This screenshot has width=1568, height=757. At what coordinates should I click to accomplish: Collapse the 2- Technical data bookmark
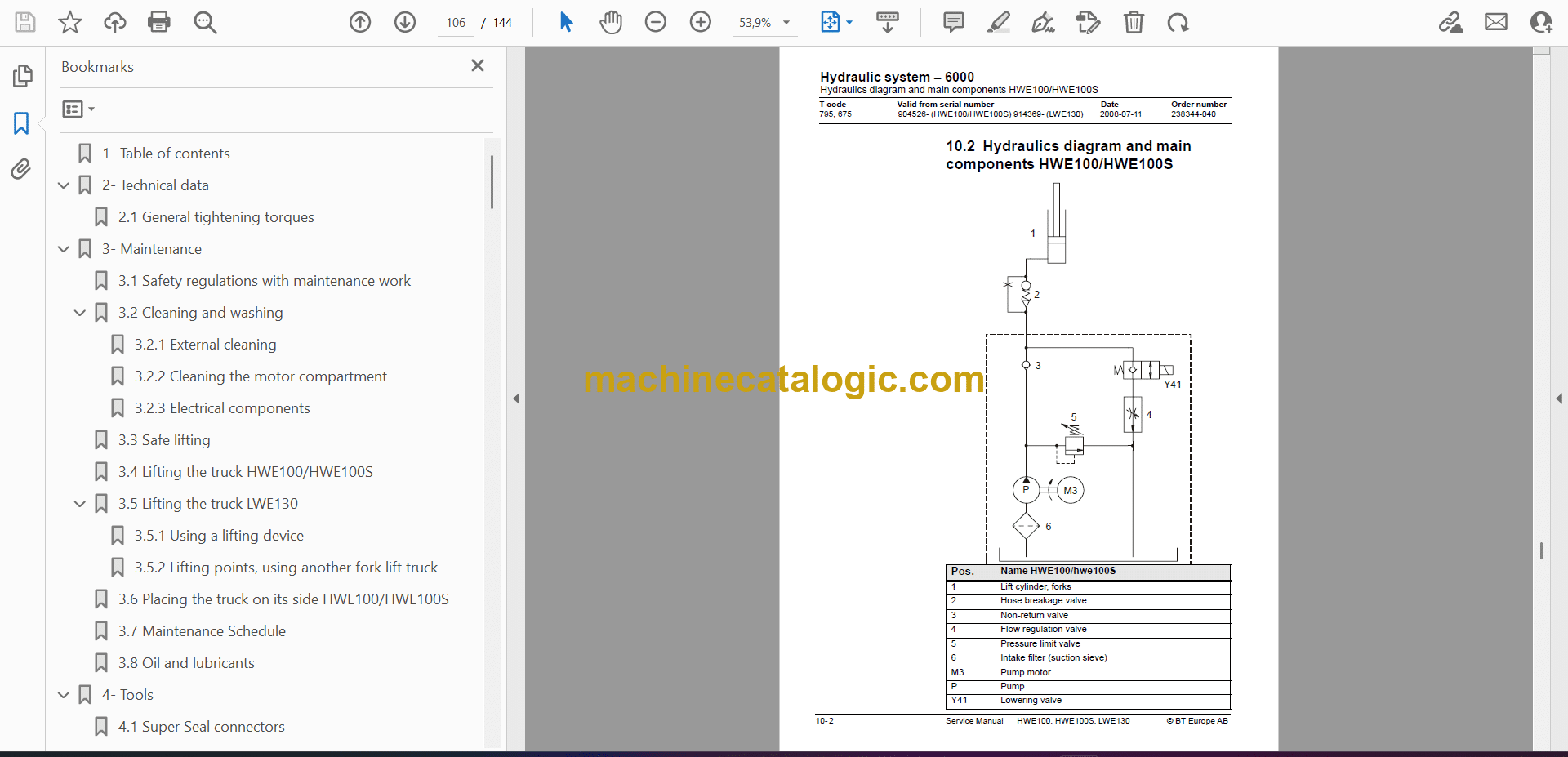[64, 185]
